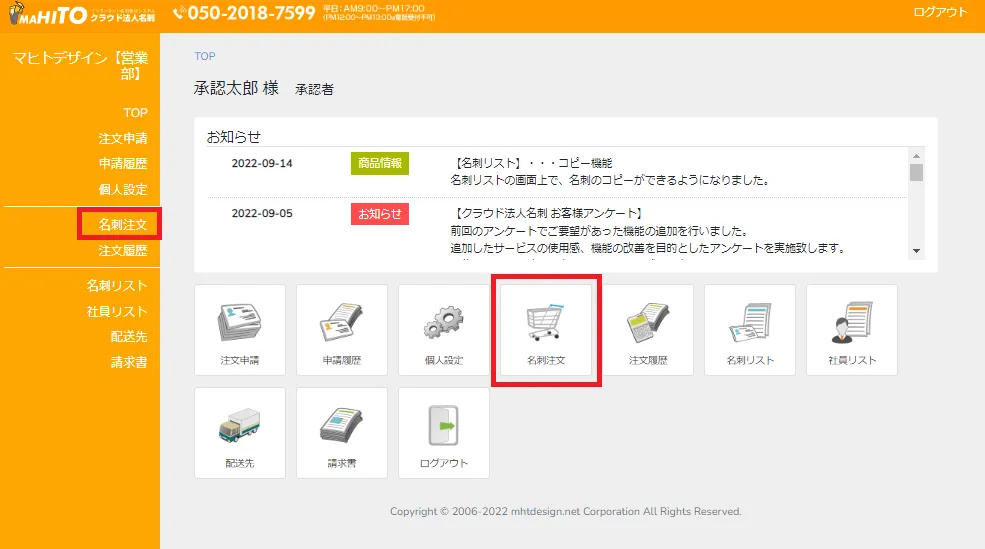The width and height of the screenshot is (985, 549).
Task: Click the MAHITO logo in the header
Action: point(82,14)
